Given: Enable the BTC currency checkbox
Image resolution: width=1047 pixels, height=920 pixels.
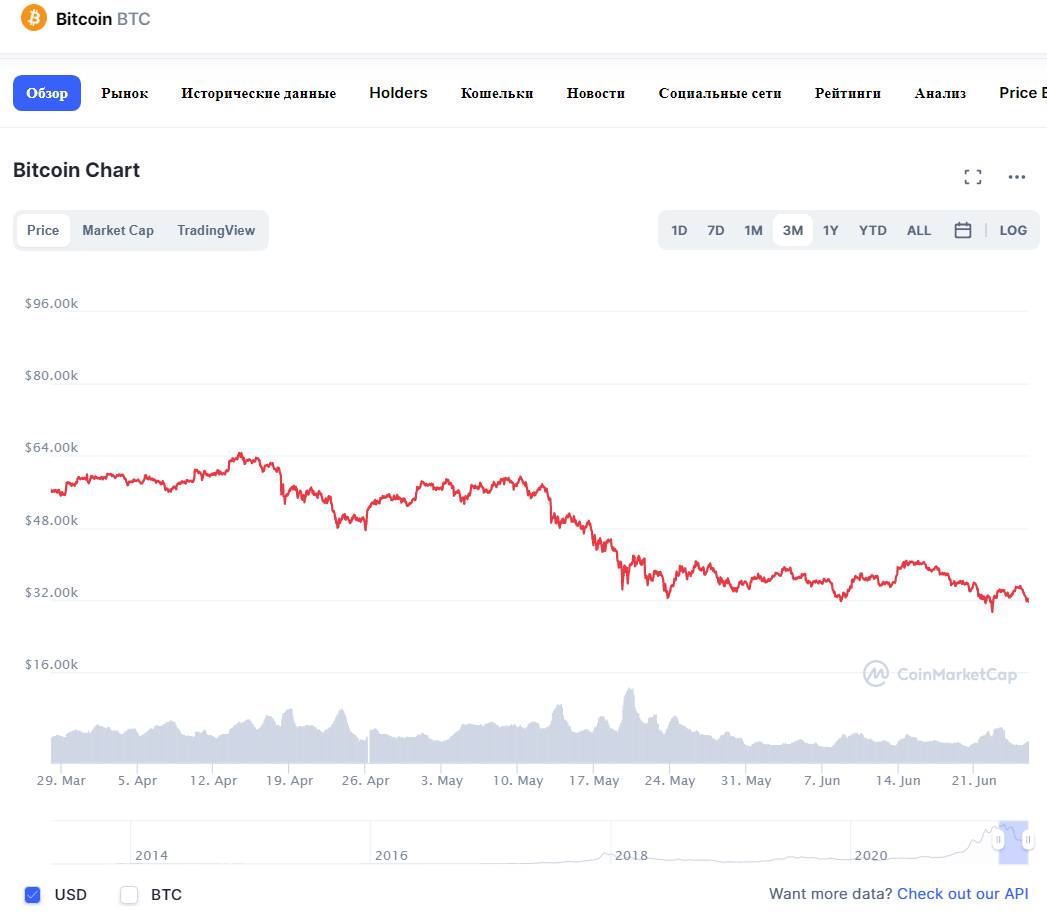Looking at the screenshot, I should [x=129, y=894].
